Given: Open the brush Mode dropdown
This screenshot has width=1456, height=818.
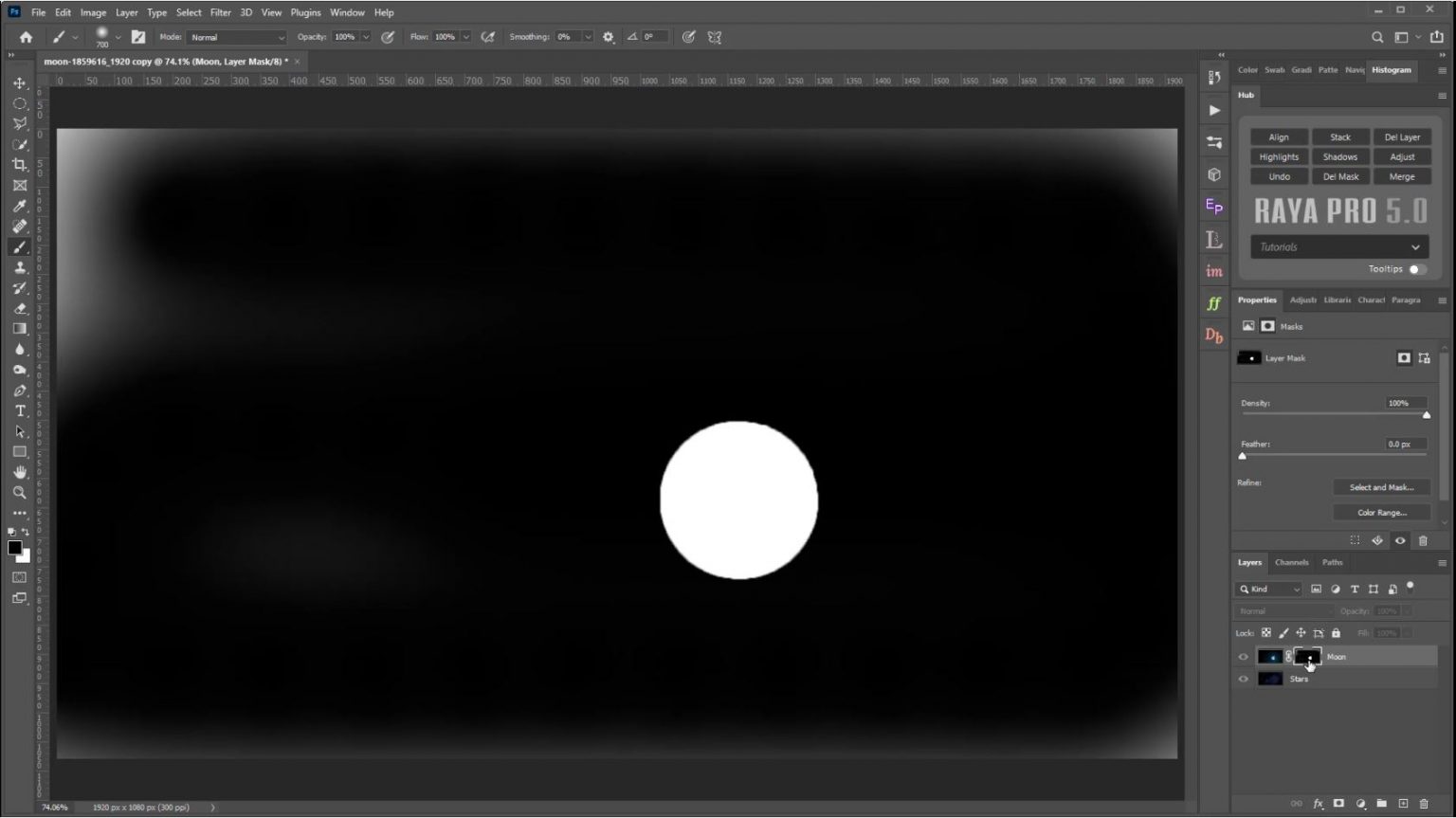Looking at the screenshot, I should 236,36.
